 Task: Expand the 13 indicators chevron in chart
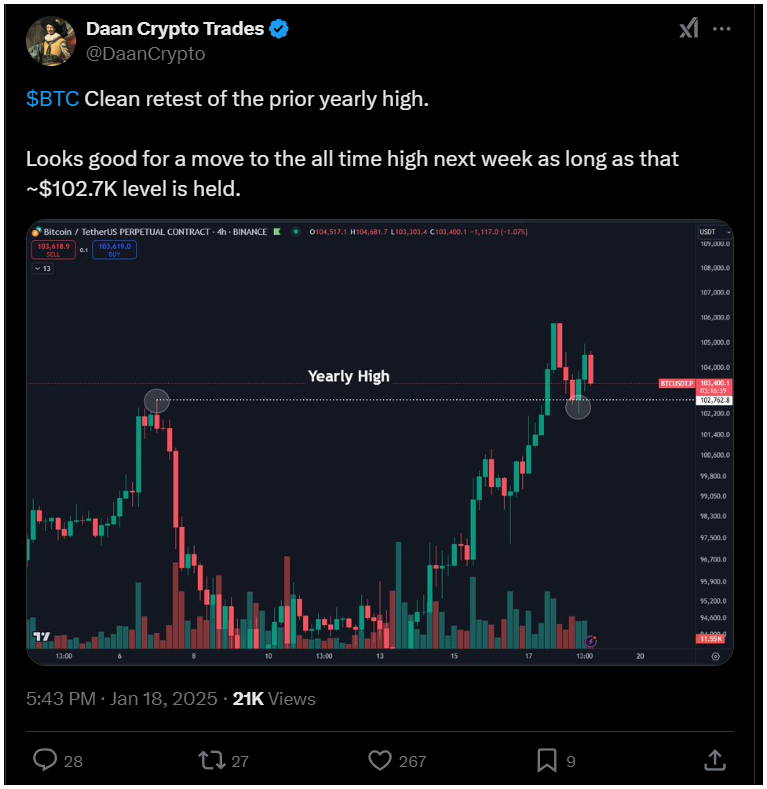coord(43,268)
